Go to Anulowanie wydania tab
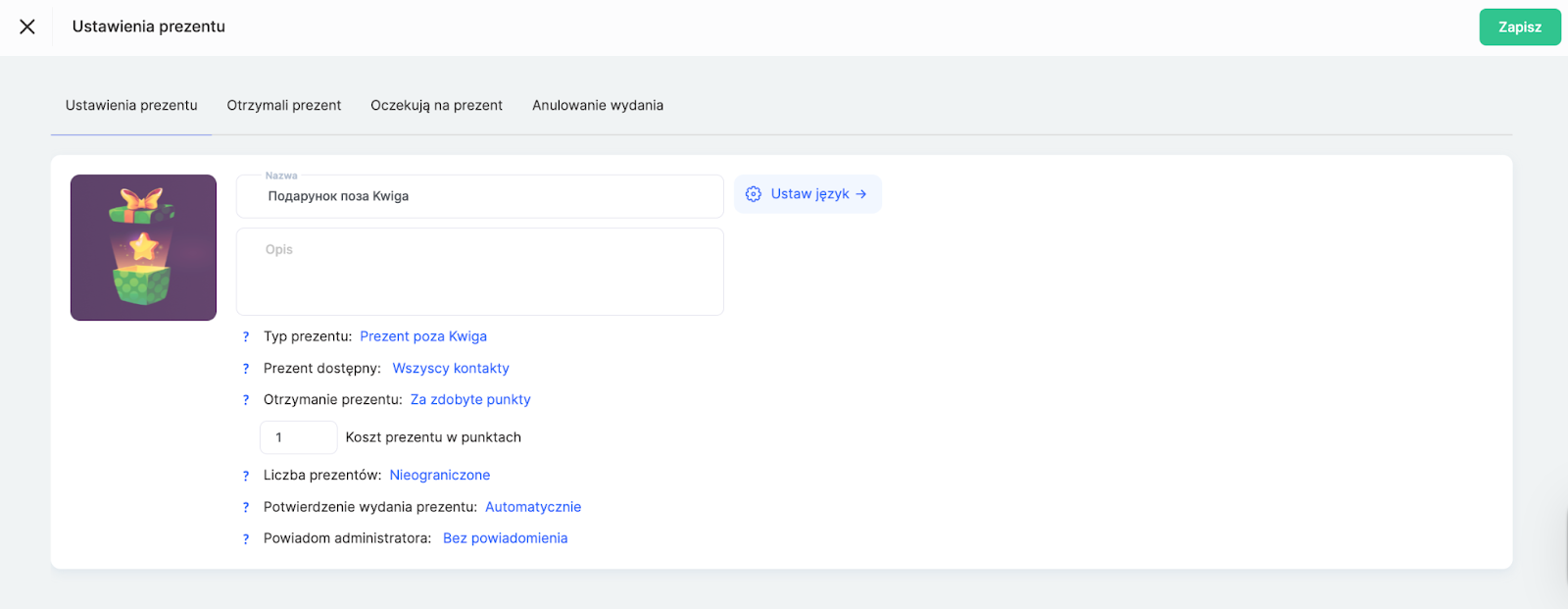 click(x=597, y=105)
